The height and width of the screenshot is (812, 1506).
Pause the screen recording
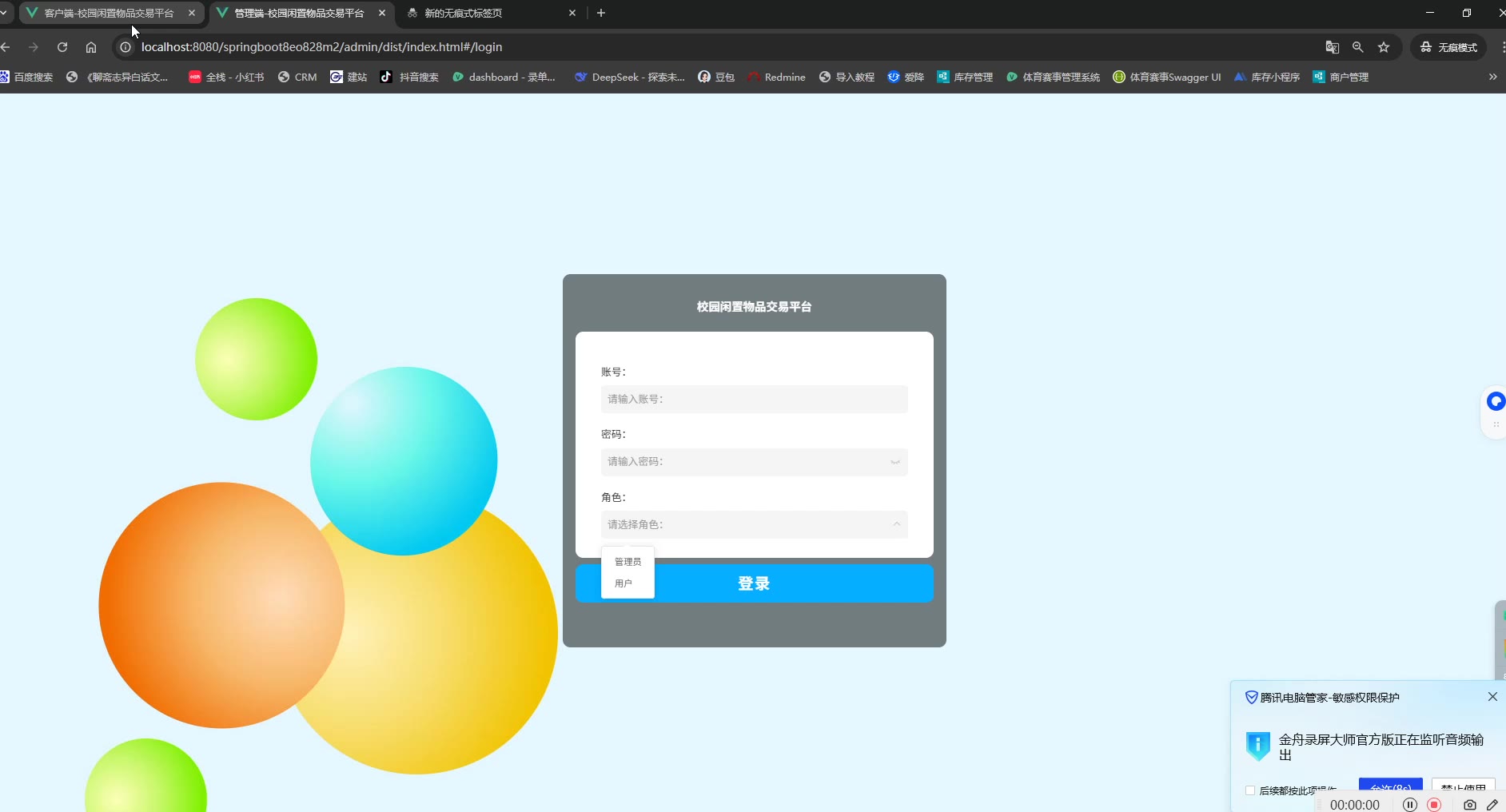[1410, 805]
